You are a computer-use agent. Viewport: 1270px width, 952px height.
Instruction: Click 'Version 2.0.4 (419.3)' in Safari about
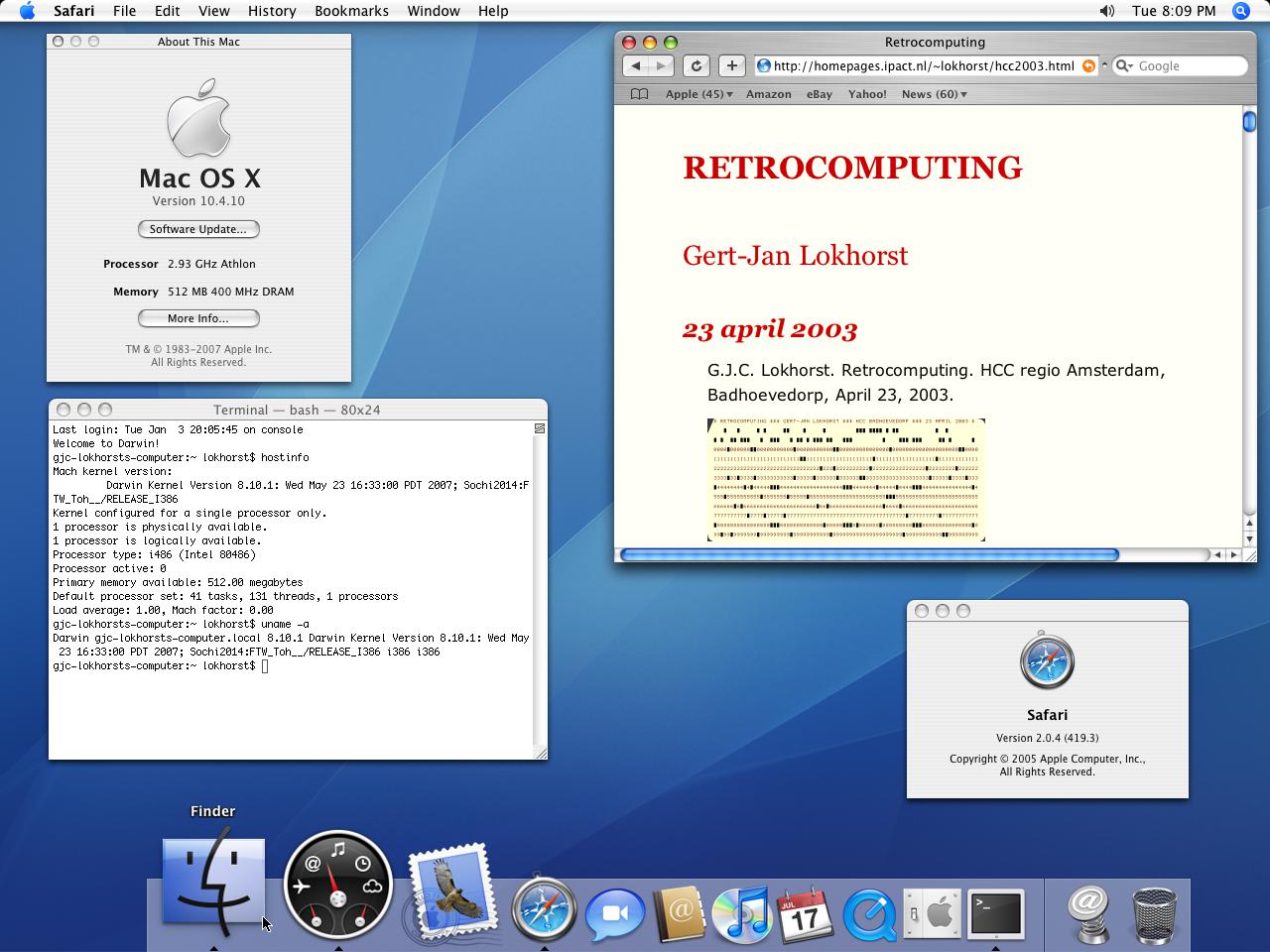pos(1047,738)
